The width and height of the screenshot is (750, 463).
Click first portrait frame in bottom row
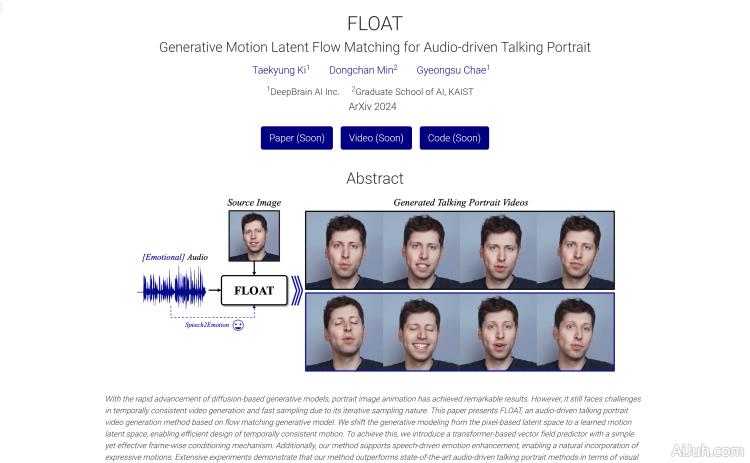pos(344,332)
